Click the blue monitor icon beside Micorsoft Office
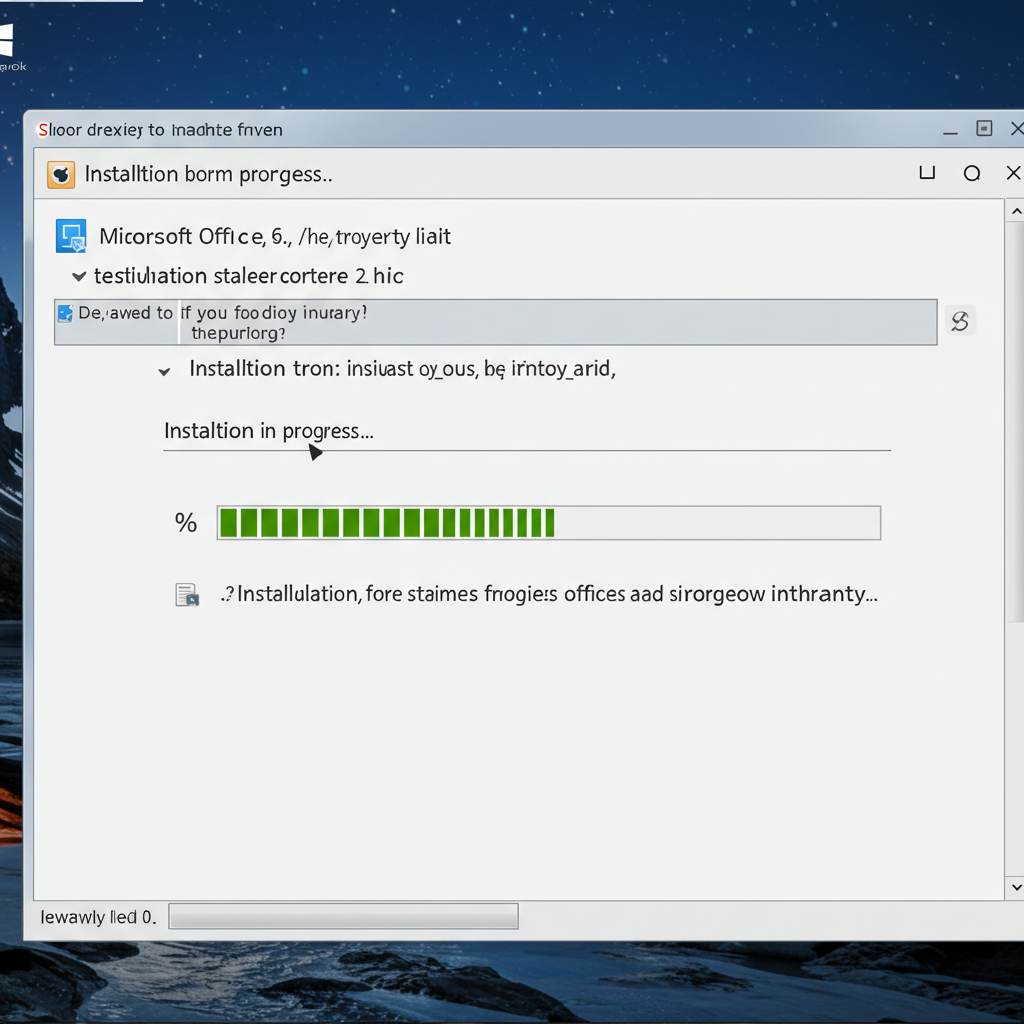 71,236
